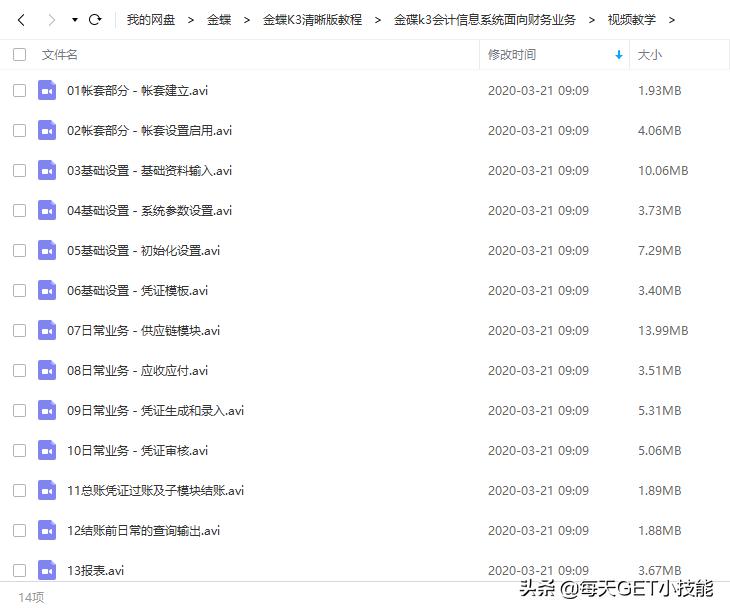
Task: Open file 08日常业务 - 应收应付.avi
Action: (x=137, y=371)
